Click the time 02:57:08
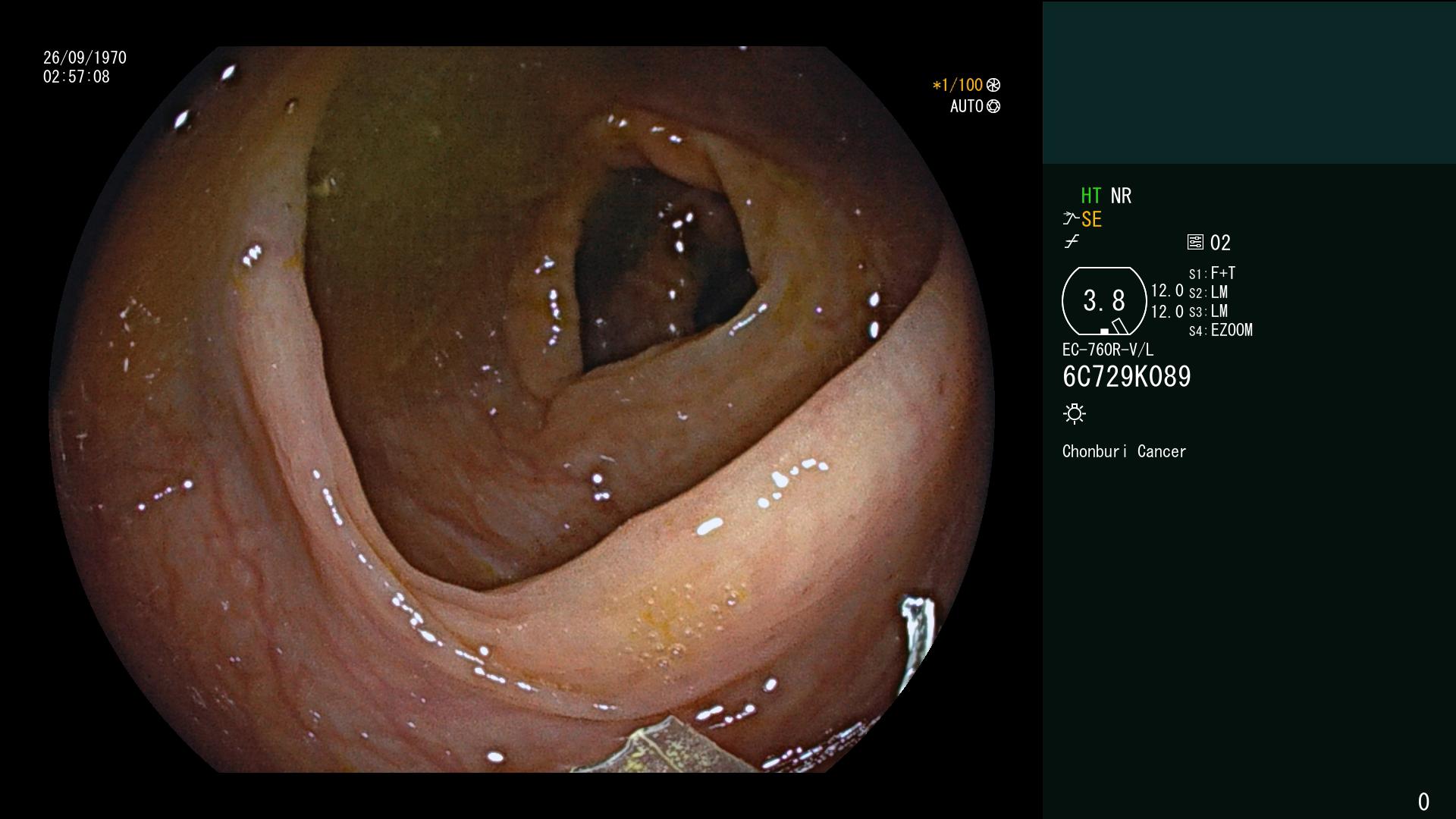 click(x=77, y=77)
